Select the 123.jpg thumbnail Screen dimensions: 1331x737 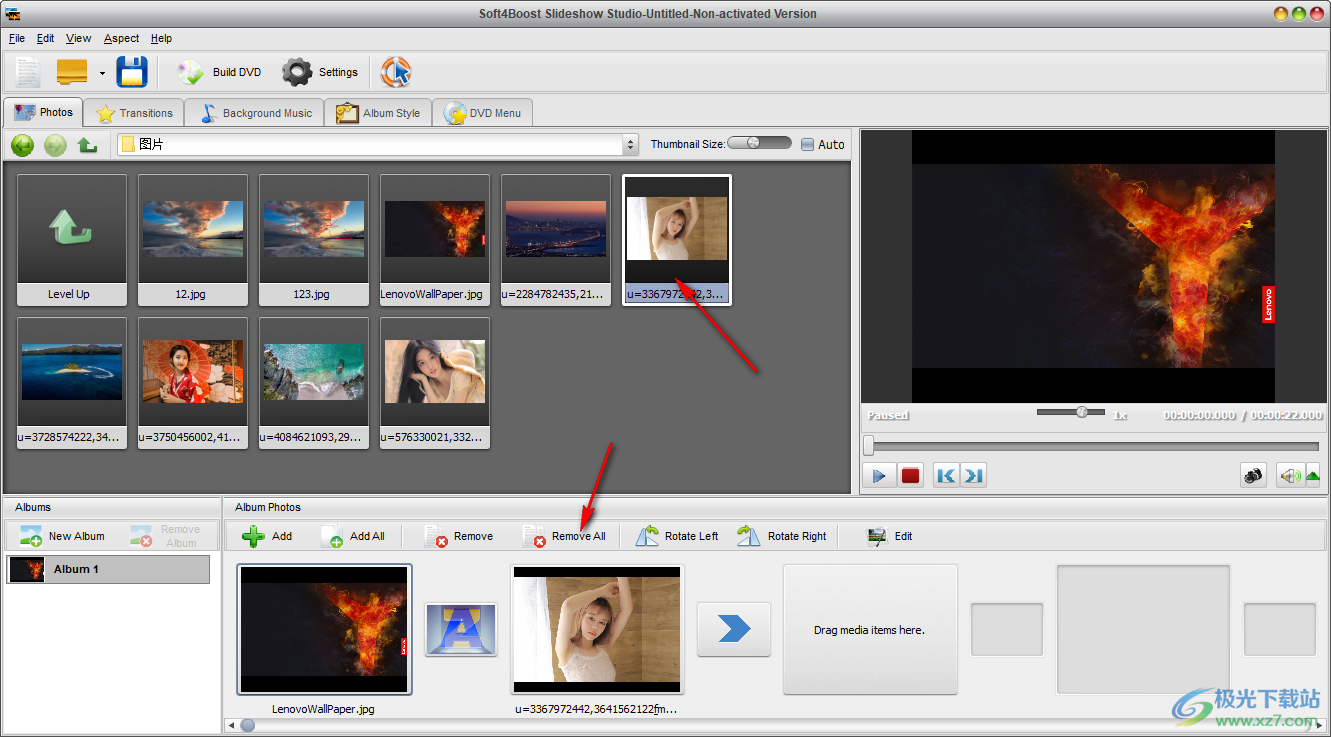(x=314, y=240)
